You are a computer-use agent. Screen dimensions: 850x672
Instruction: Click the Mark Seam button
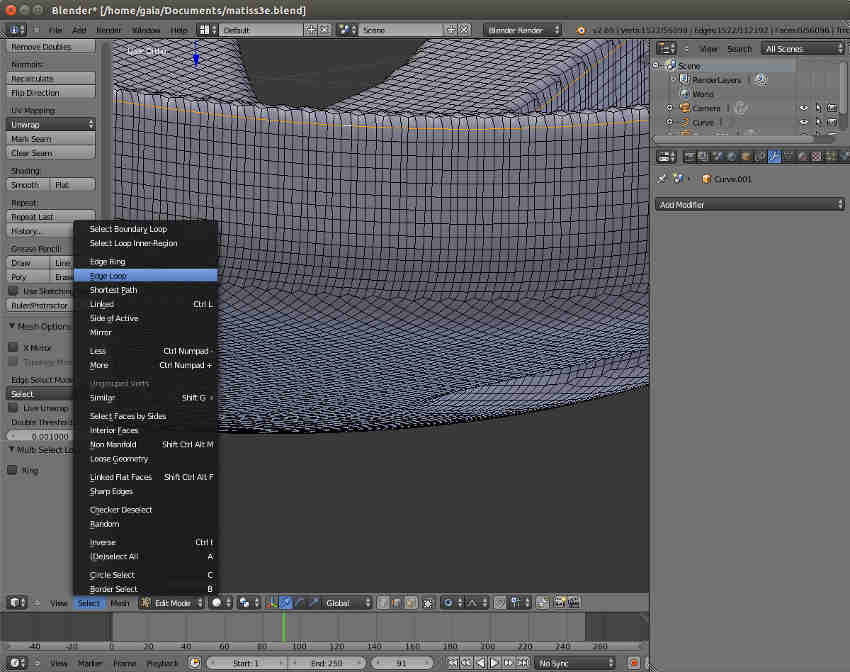coord(50,139)
